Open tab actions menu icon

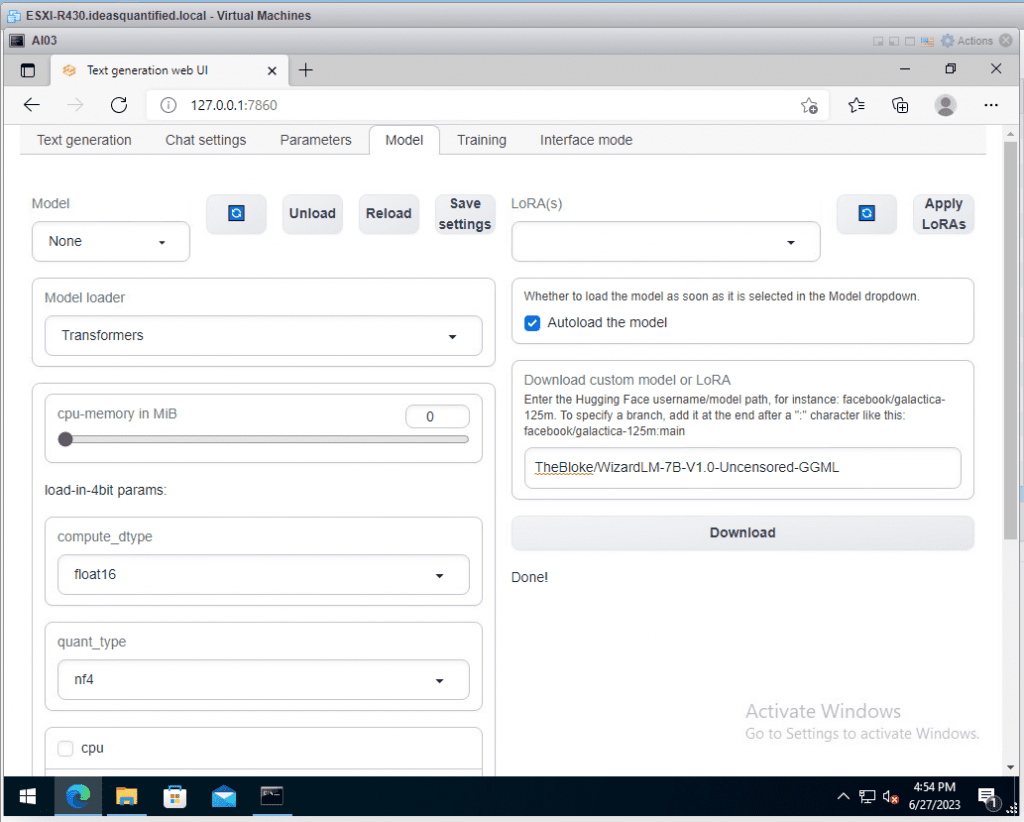pyautogui.click(x=27, y=71)
